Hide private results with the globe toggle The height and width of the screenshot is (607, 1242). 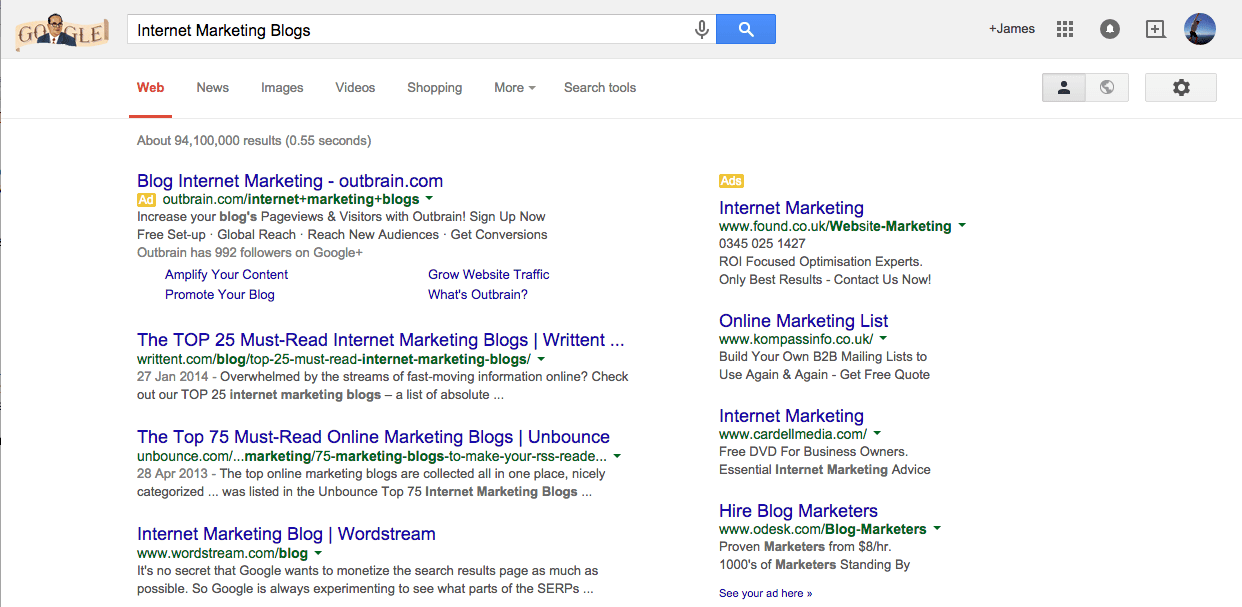(x=1107, y=87)
